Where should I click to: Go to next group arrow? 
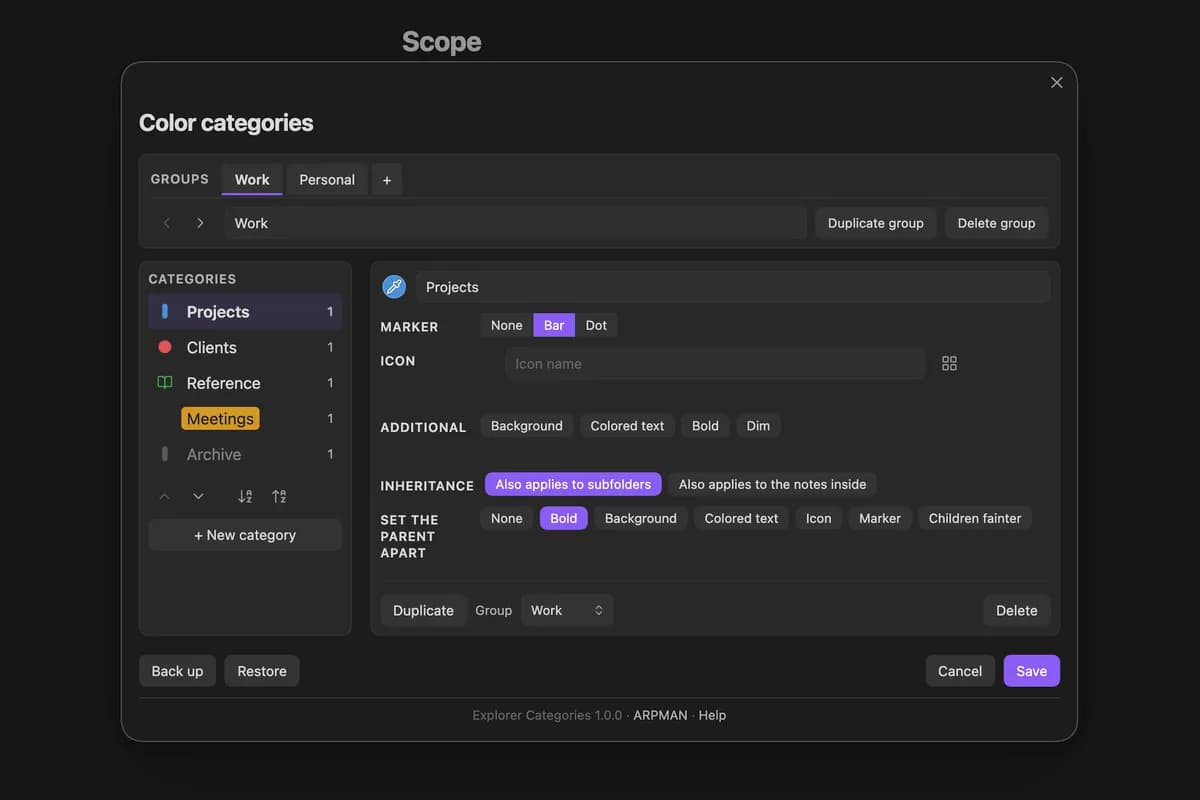coord(200,223)
